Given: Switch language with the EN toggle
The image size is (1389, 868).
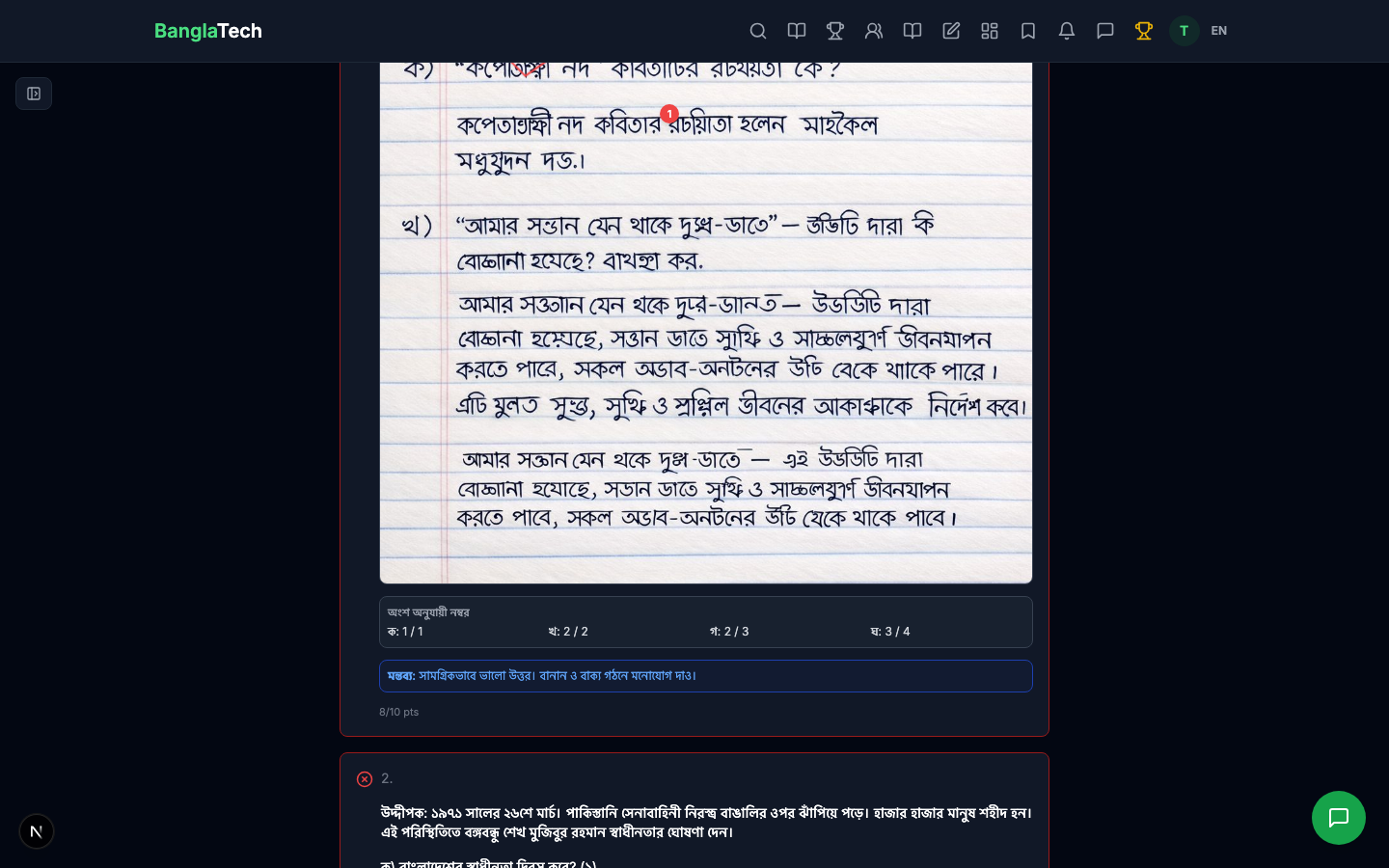Looking at the screenshot, I should 1219,31.
